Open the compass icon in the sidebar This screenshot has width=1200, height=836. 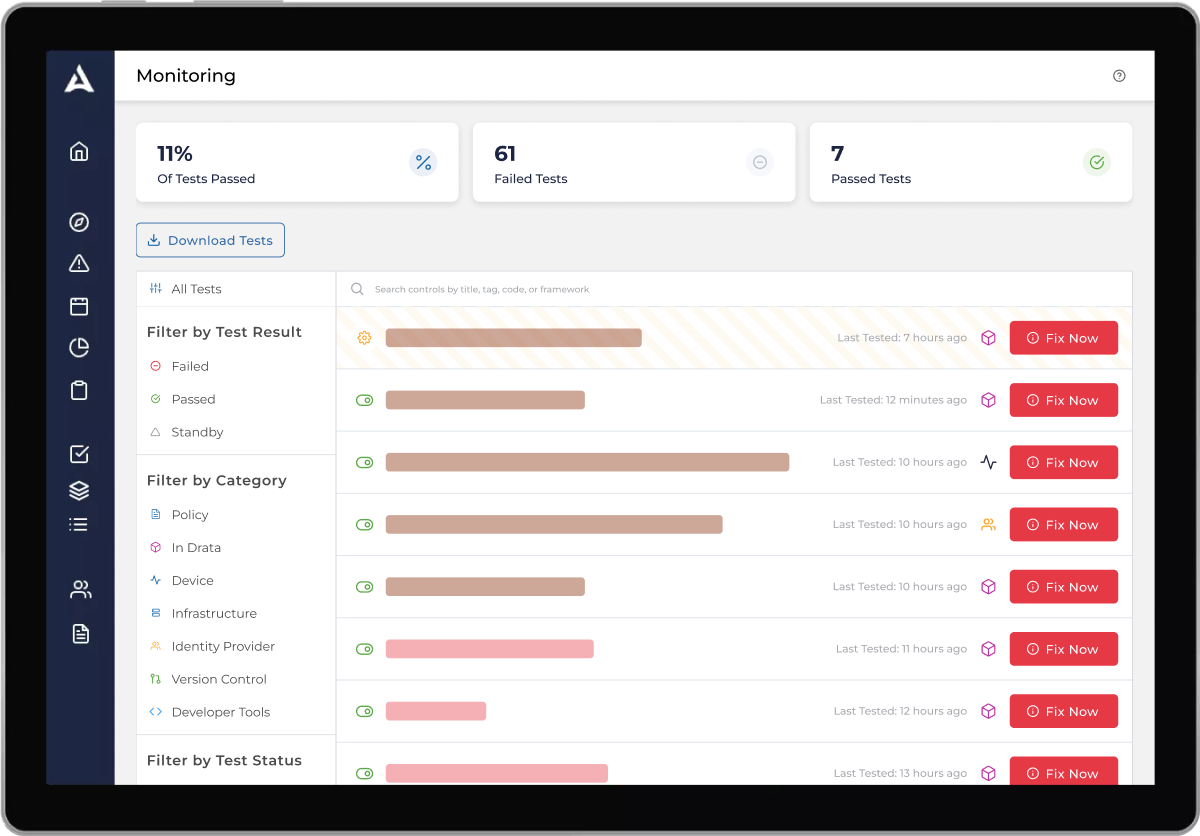79,222
